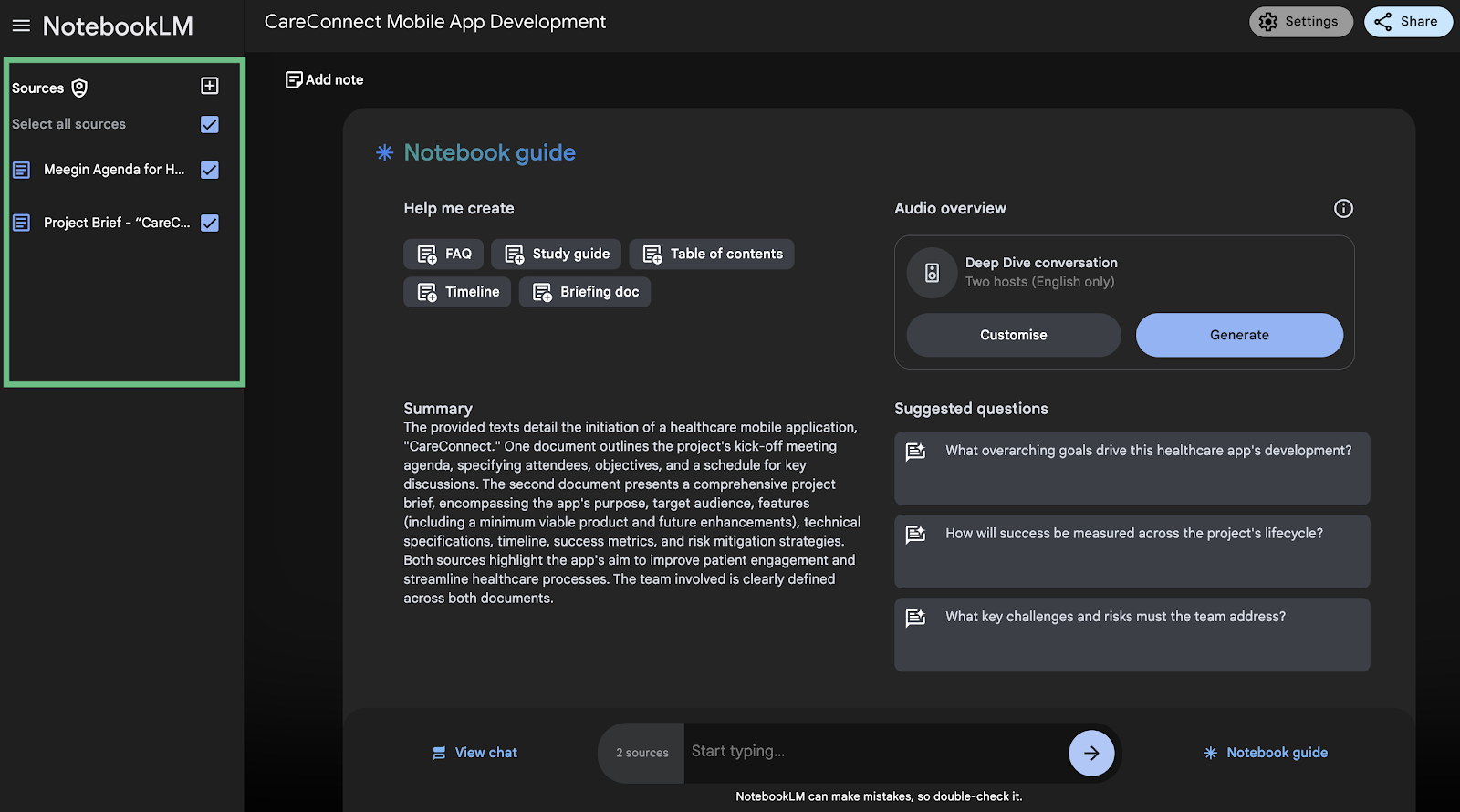Click the Project Brief document icon
The height and width of the screenshot is (812, 1460).
coord(22,223)
